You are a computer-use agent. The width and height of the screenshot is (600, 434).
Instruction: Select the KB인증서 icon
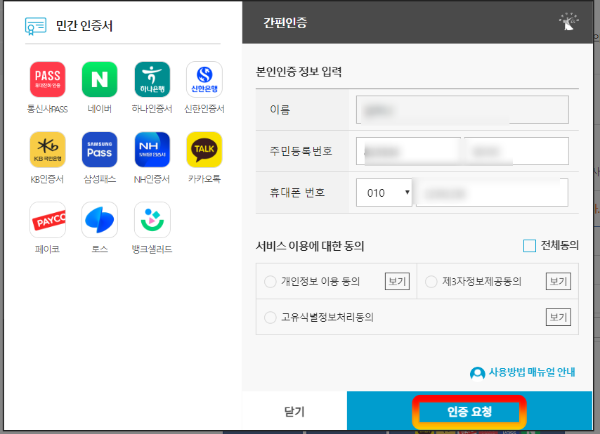(47, 150)
